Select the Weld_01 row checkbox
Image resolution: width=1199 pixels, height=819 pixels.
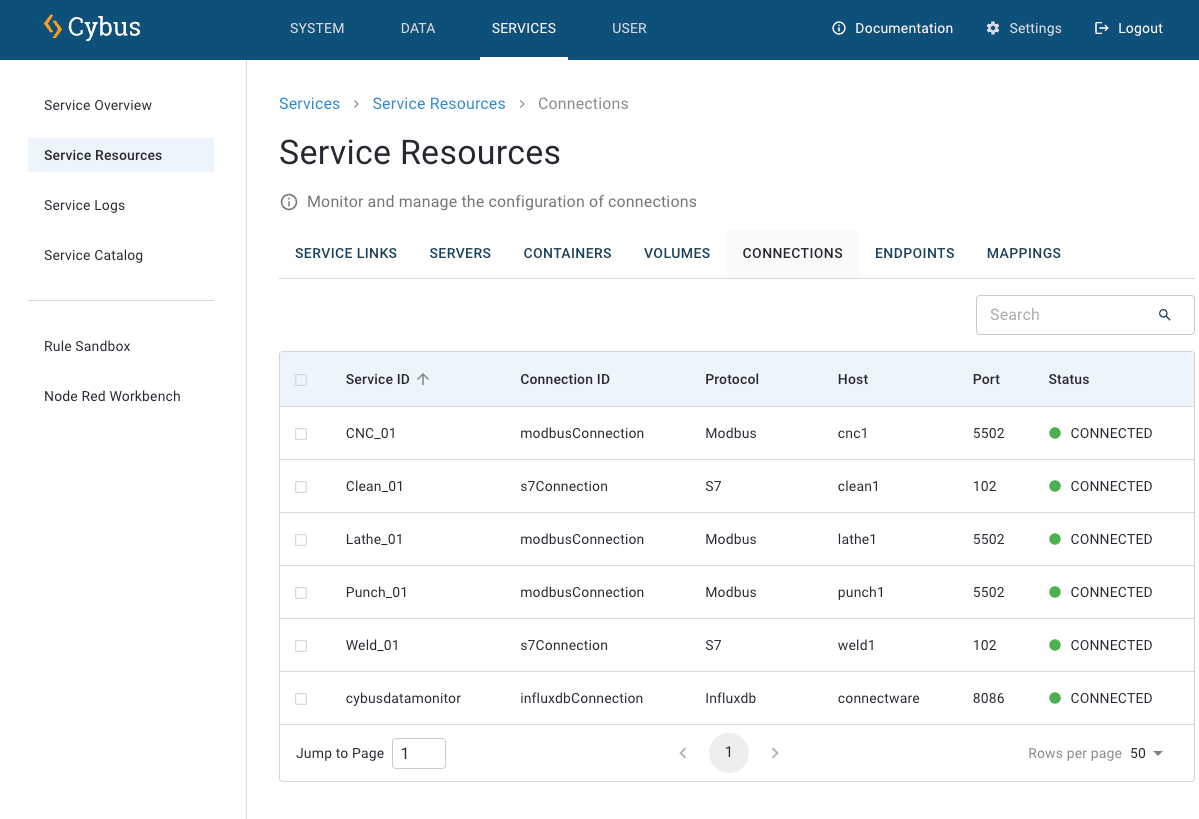pyautogui.click(x=301, y=646)
